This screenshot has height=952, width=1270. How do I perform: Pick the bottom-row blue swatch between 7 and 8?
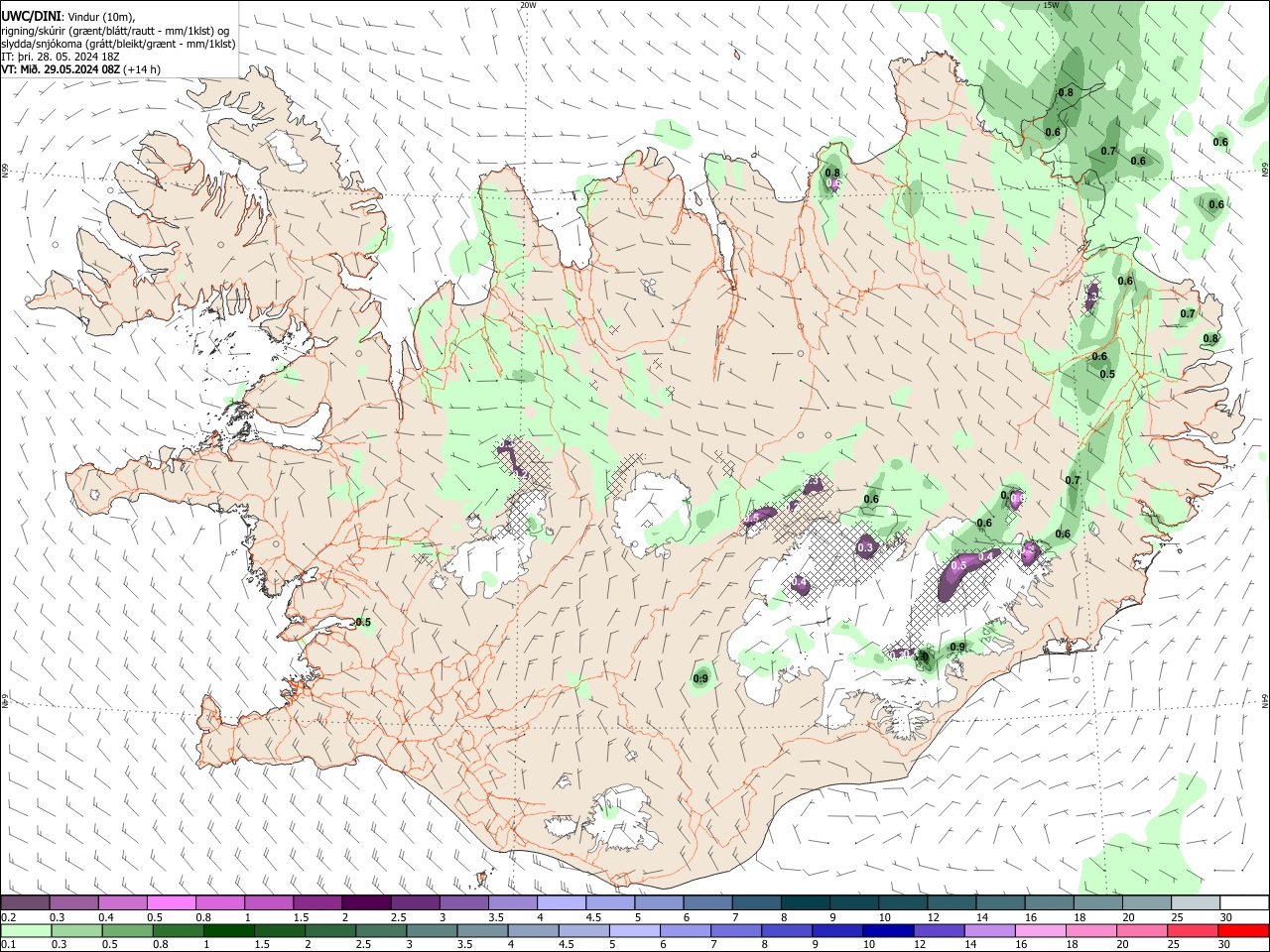pos(737,930)
